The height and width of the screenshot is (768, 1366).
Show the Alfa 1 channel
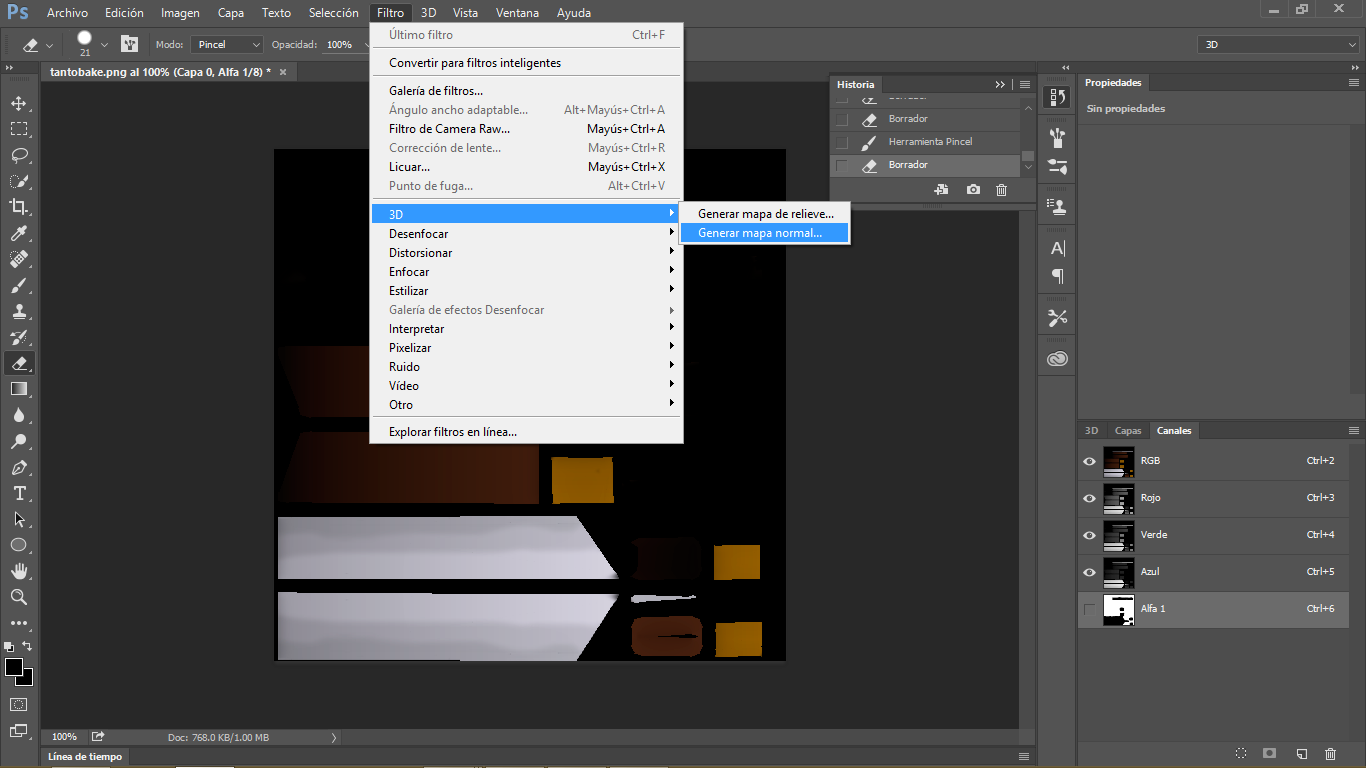[1089, 609]
